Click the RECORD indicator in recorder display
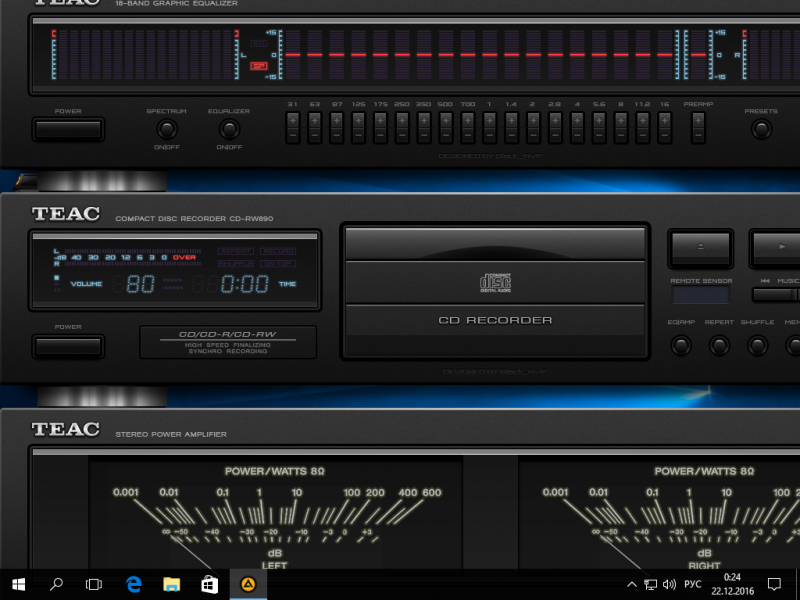 click(278, 251)
